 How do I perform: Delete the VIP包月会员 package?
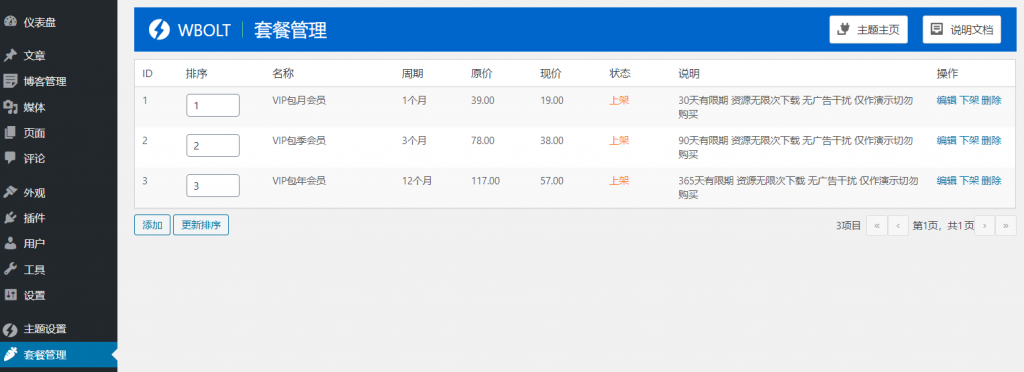point(991,101)
